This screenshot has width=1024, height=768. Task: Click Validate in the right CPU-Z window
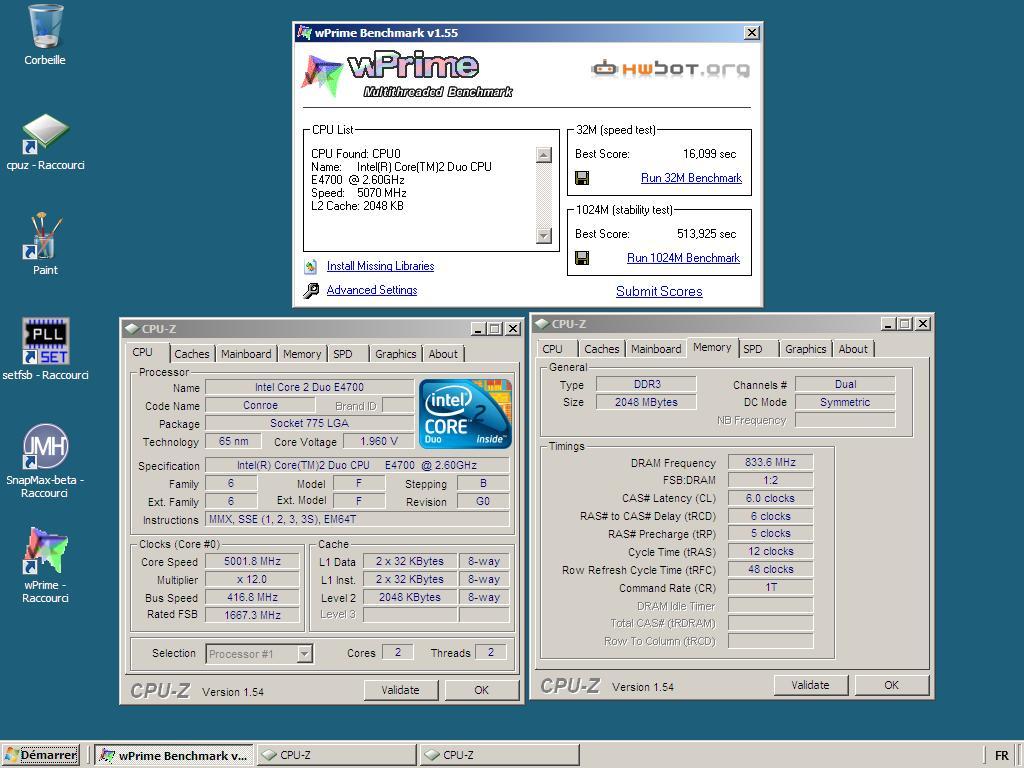click(x=810, y=685)
